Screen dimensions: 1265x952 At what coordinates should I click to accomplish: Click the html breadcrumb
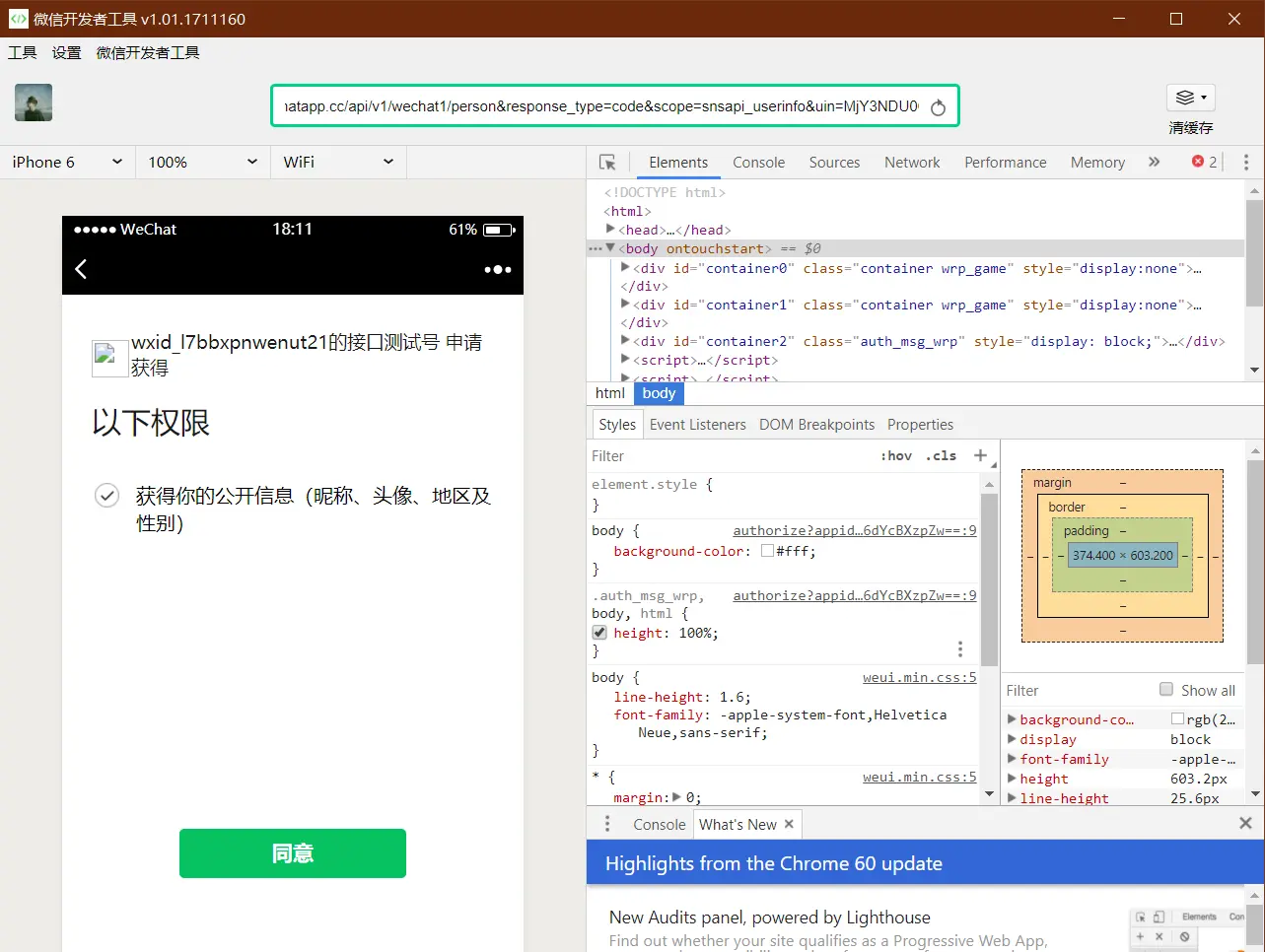pyautogui.click(x=610, y=393)
